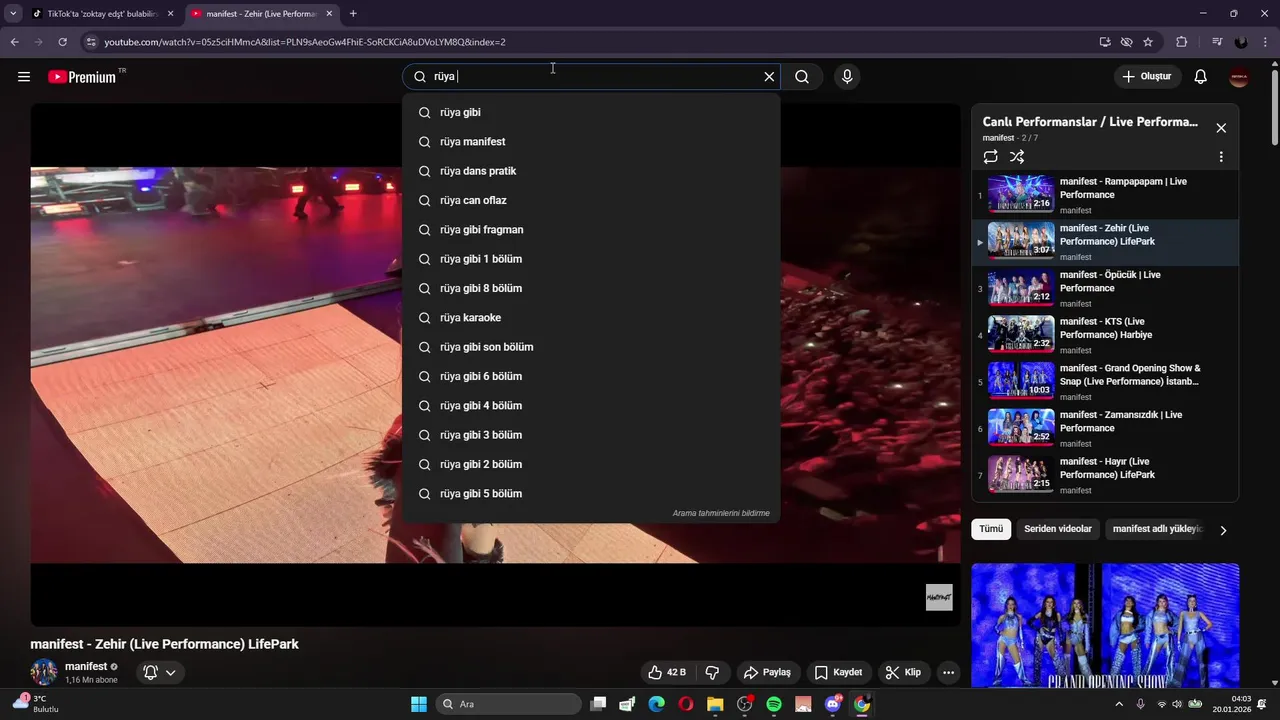This screenshot has height=720, width=1280.
Task: Close the playlist panel
Action: pos(1221,128)
